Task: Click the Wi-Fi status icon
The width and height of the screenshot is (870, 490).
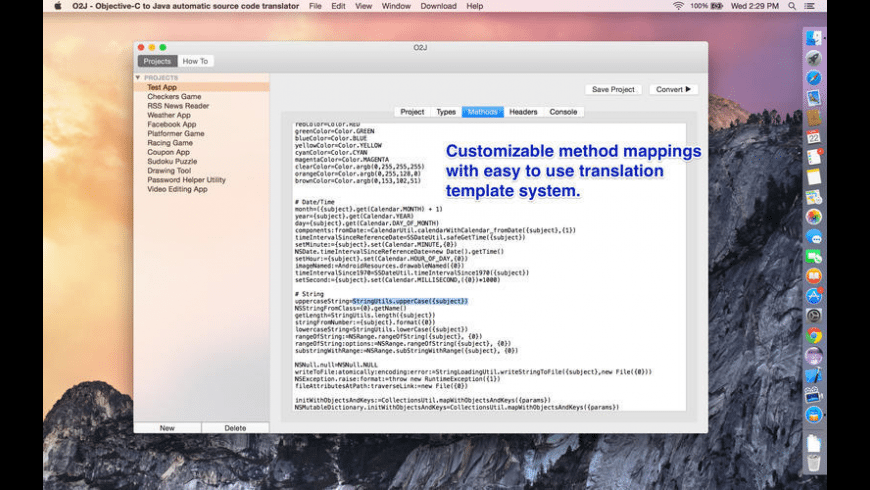Action: coord(678,6)
